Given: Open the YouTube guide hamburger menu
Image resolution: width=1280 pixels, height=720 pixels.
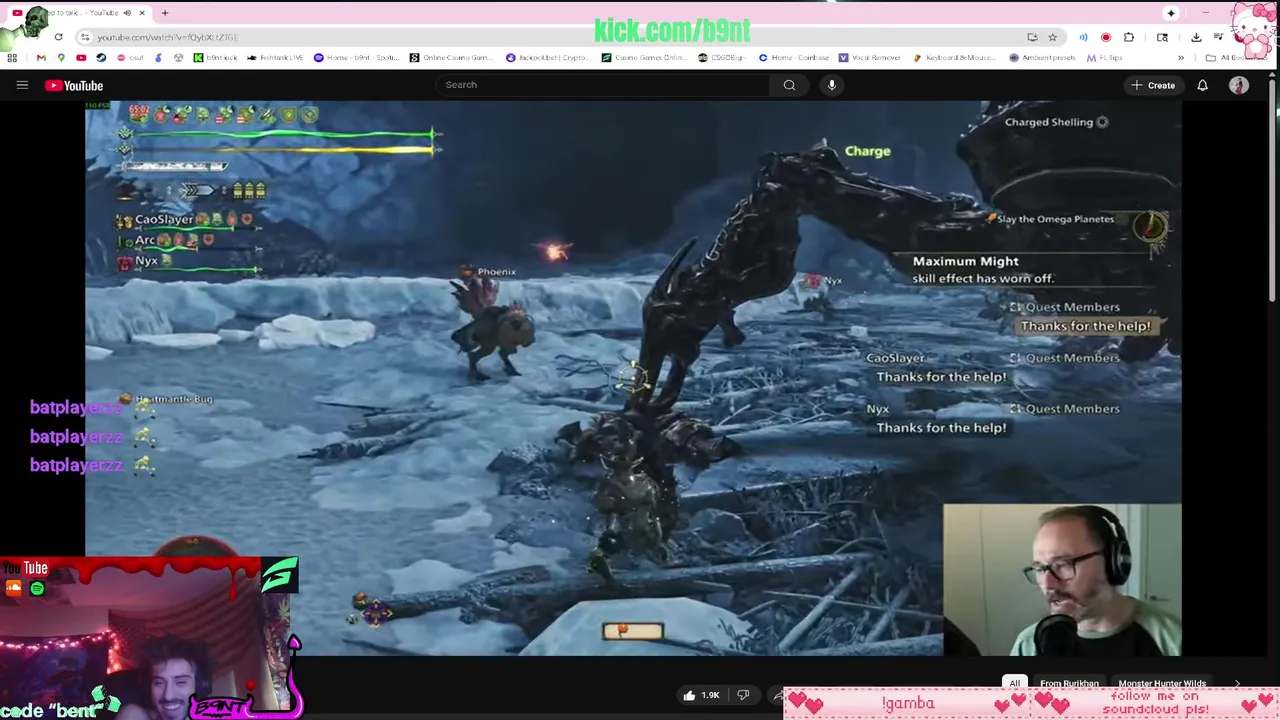Looking at the screenshot, I should click(x=22, y=85).
